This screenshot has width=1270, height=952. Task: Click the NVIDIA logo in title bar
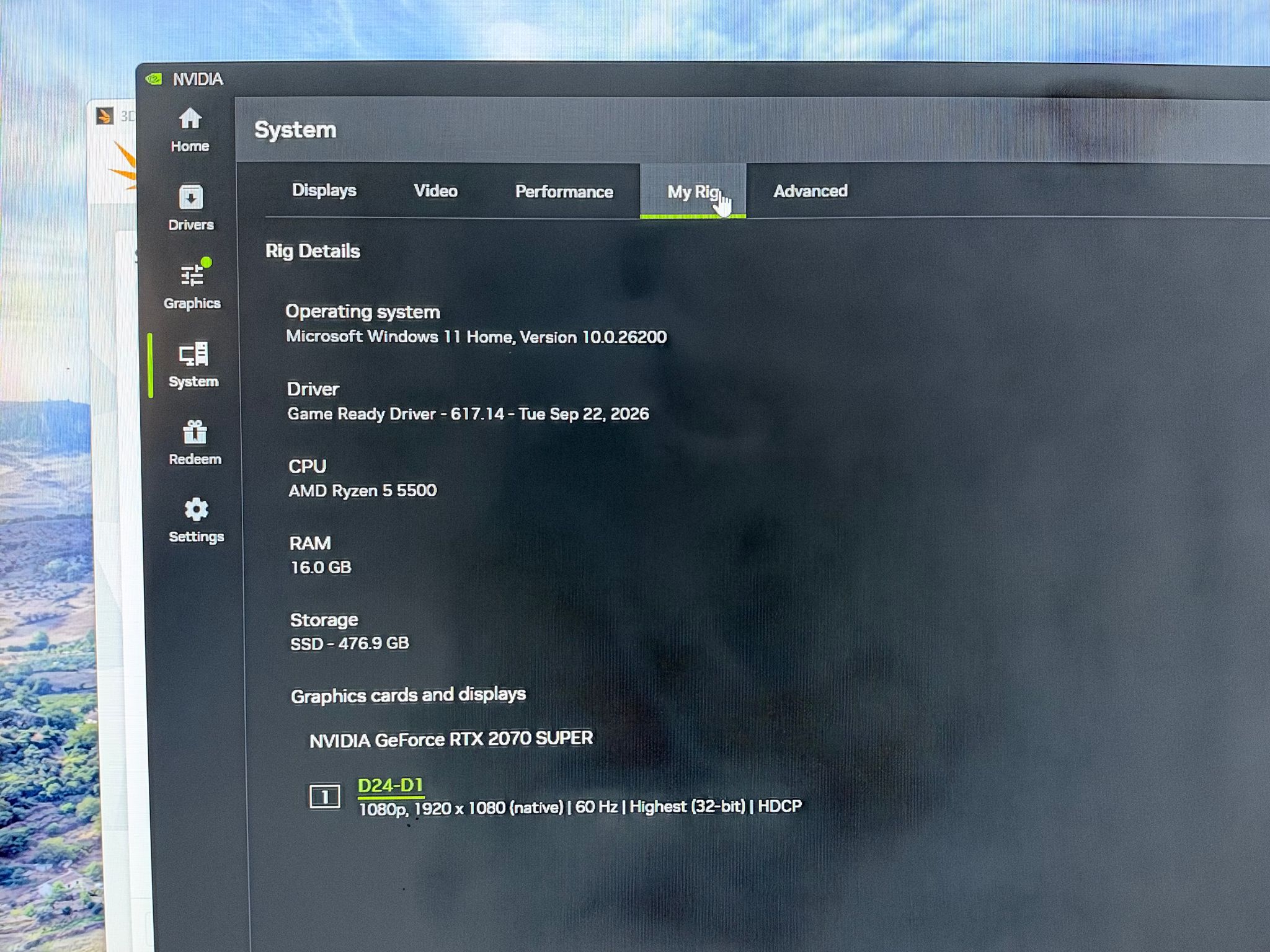(x=153, y=79)
